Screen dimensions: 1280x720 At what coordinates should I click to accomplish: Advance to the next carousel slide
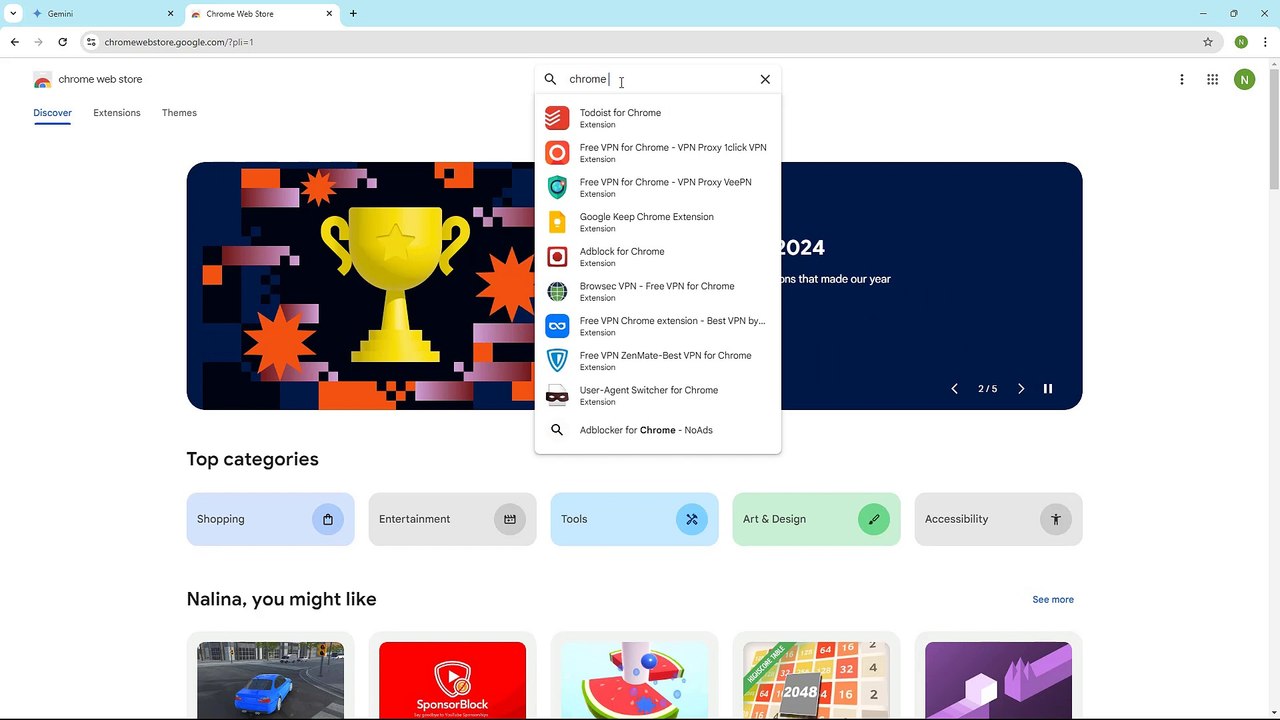point(1021,389)
